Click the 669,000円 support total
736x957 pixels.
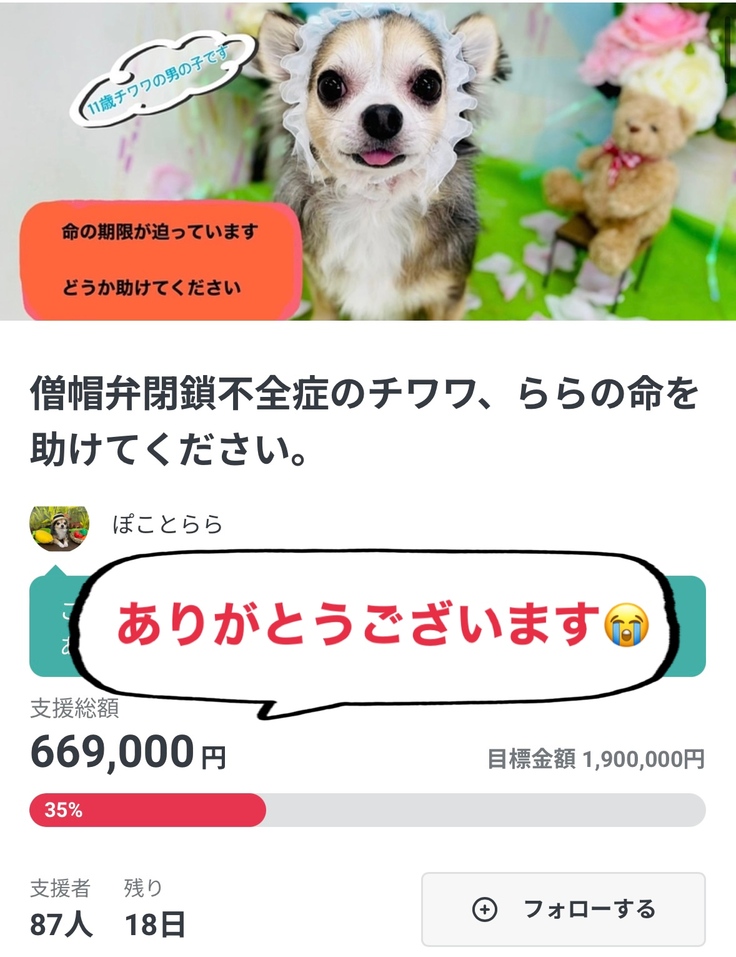pyautogui.click(x=128, y=752)
